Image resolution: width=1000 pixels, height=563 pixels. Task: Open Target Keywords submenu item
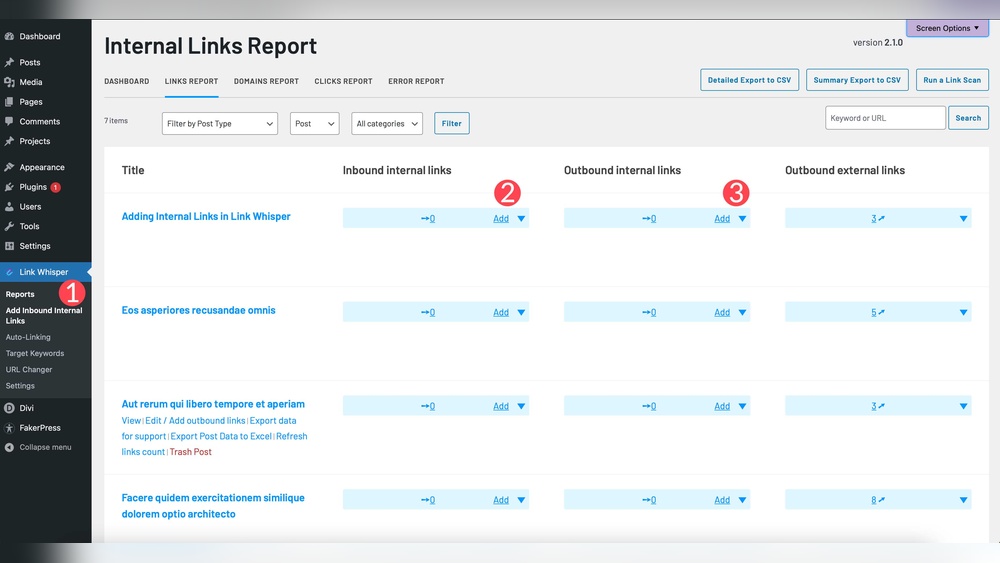[x=35, y=353]
